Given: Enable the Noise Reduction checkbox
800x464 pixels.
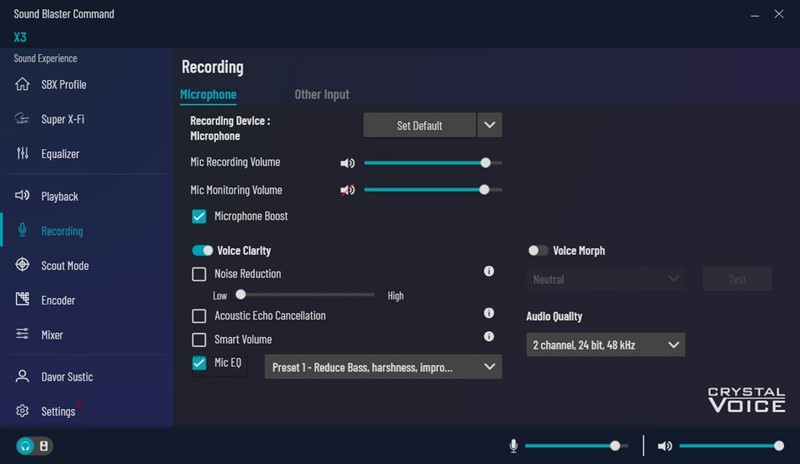Looking at the screenshot, I should 199,274.
